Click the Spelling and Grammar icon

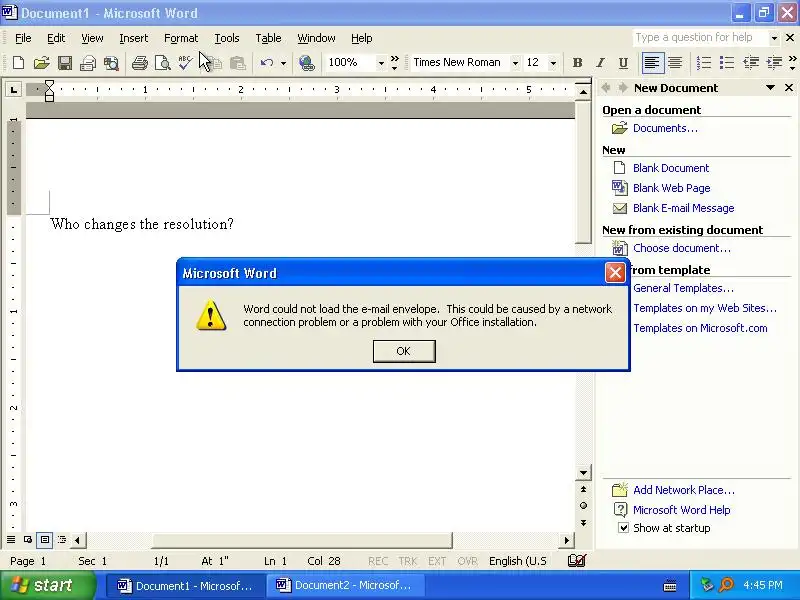click(x=185, y=63)
